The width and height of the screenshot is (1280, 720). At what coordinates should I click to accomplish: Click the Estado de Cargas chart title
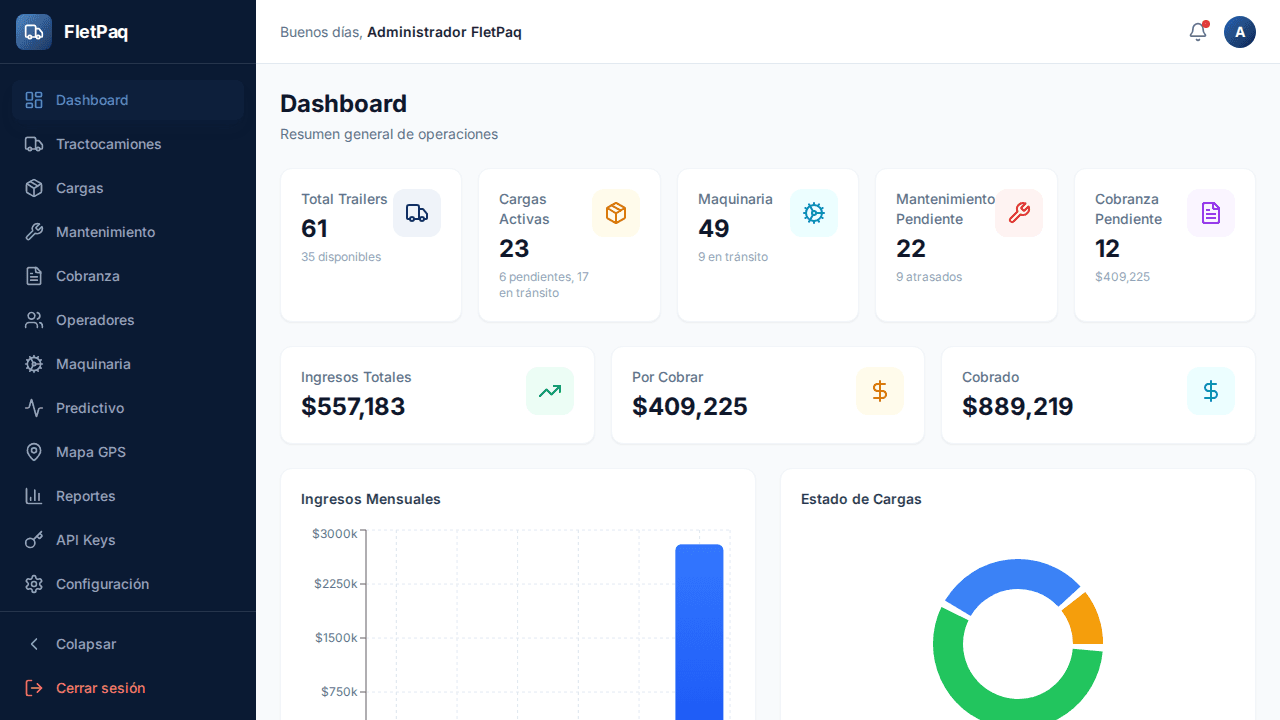tap(861, 499)
